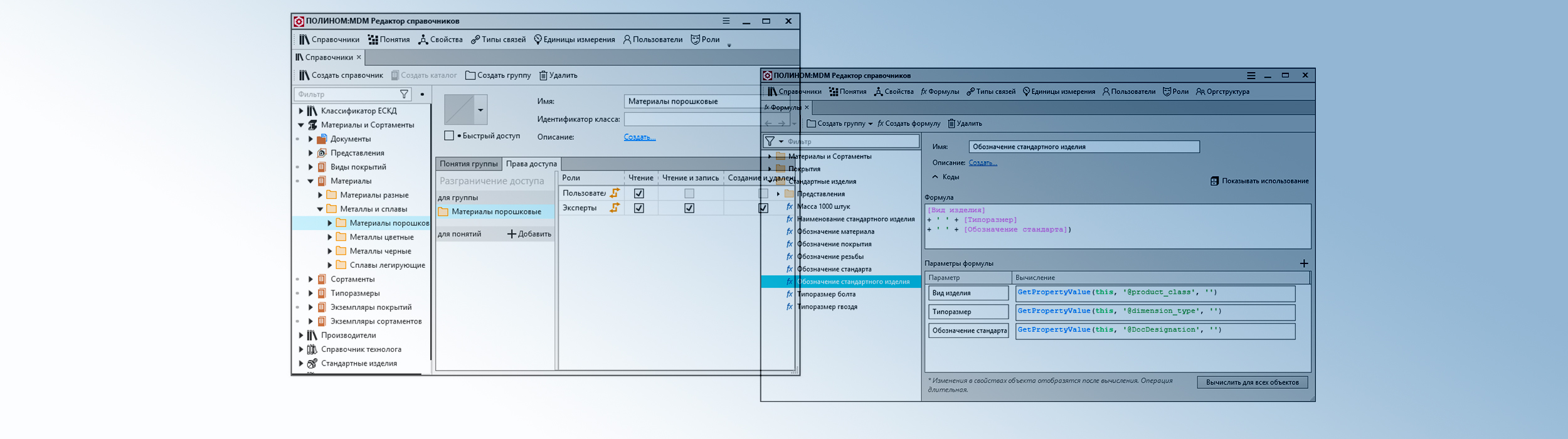Open the hamburger menu in the right window title bar
Screen dimensions: 1568x439
1251,75
